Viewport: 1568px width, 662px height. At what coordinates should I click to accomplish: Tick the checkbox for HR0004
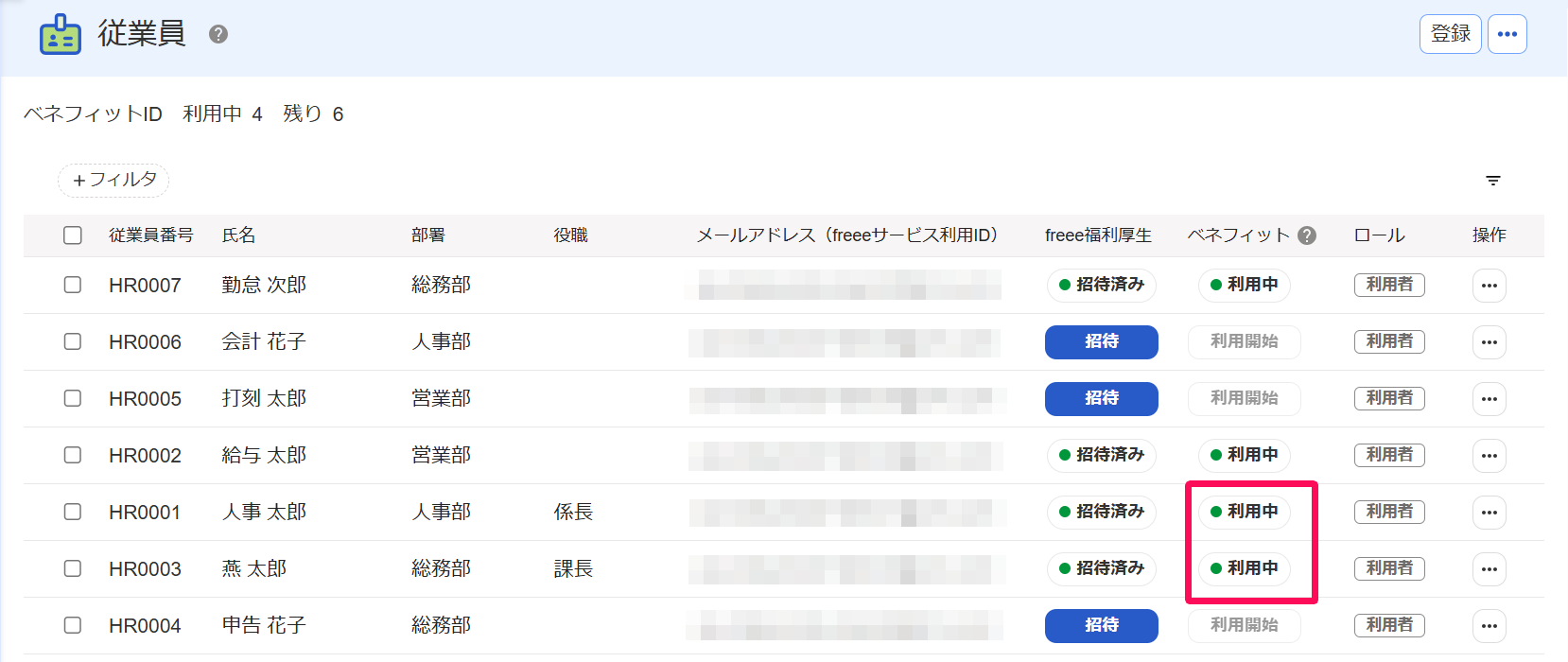(73, 625)
